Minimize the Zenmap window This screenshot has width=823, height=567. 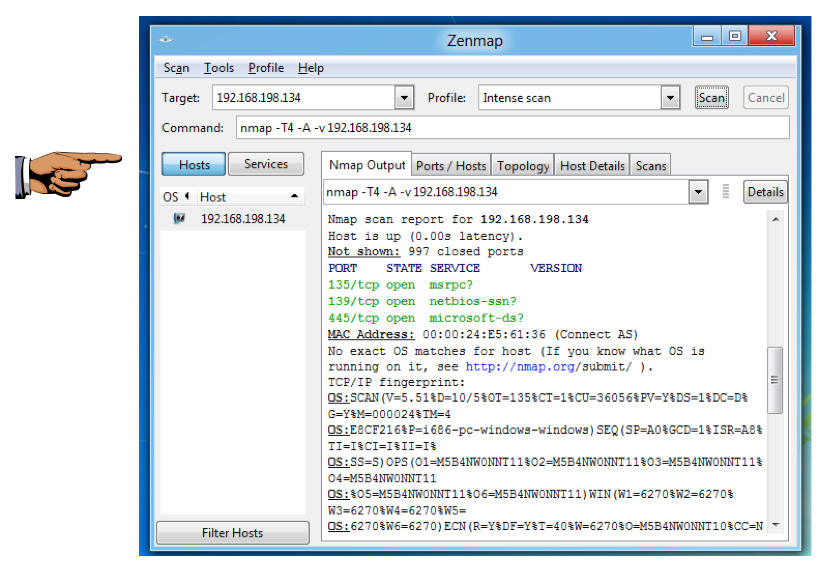pos(706,37)
